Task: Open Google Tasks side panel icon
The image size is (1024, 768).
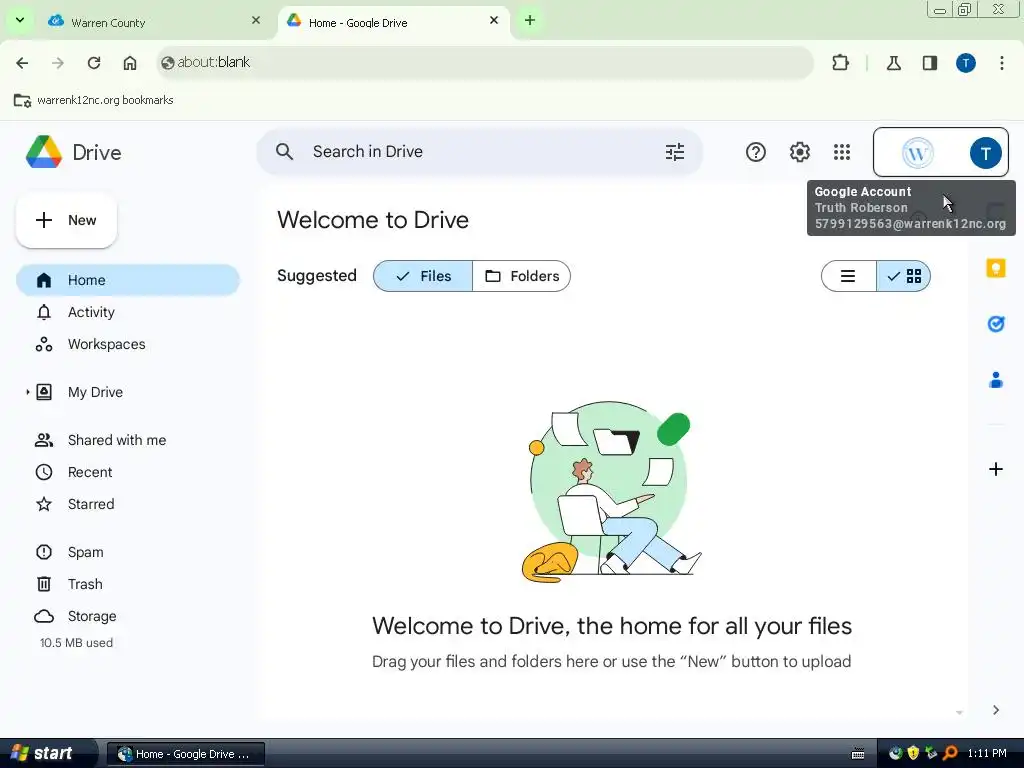Action: coord(996,324)
